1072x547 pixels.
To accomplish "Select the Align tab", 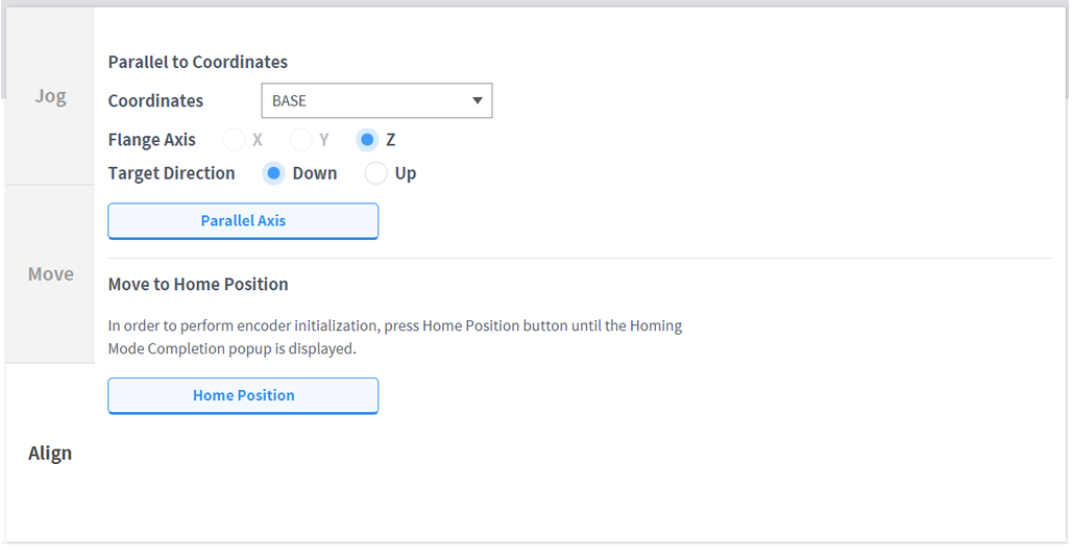I will pyautogui.click(x=50, y=453).
